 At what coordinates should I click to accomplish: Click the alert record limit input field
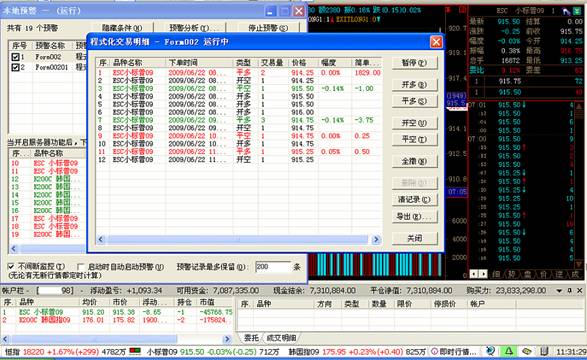point(273,267)
